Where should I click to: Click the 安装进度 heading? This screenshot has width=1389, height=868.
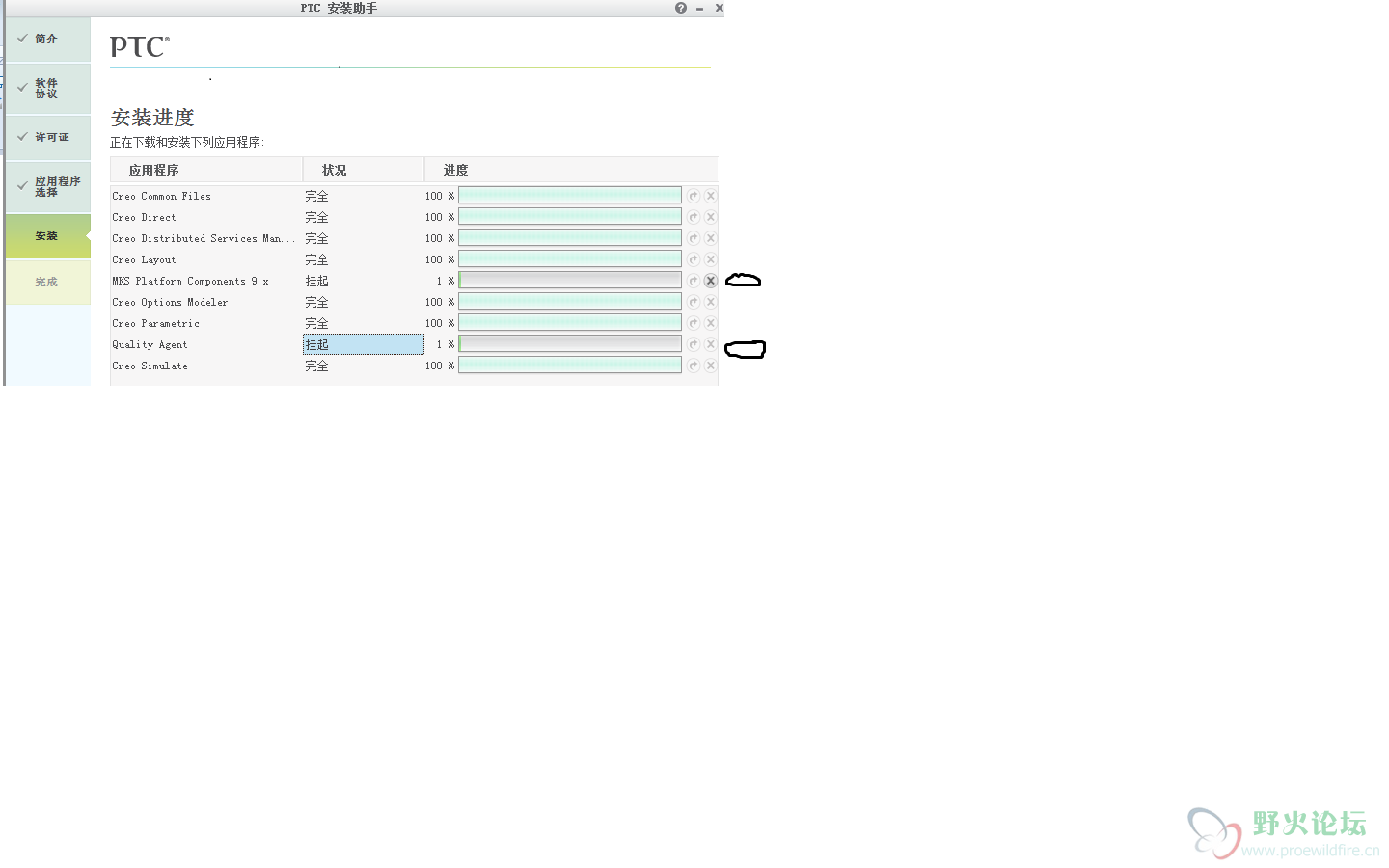[152, 118]
